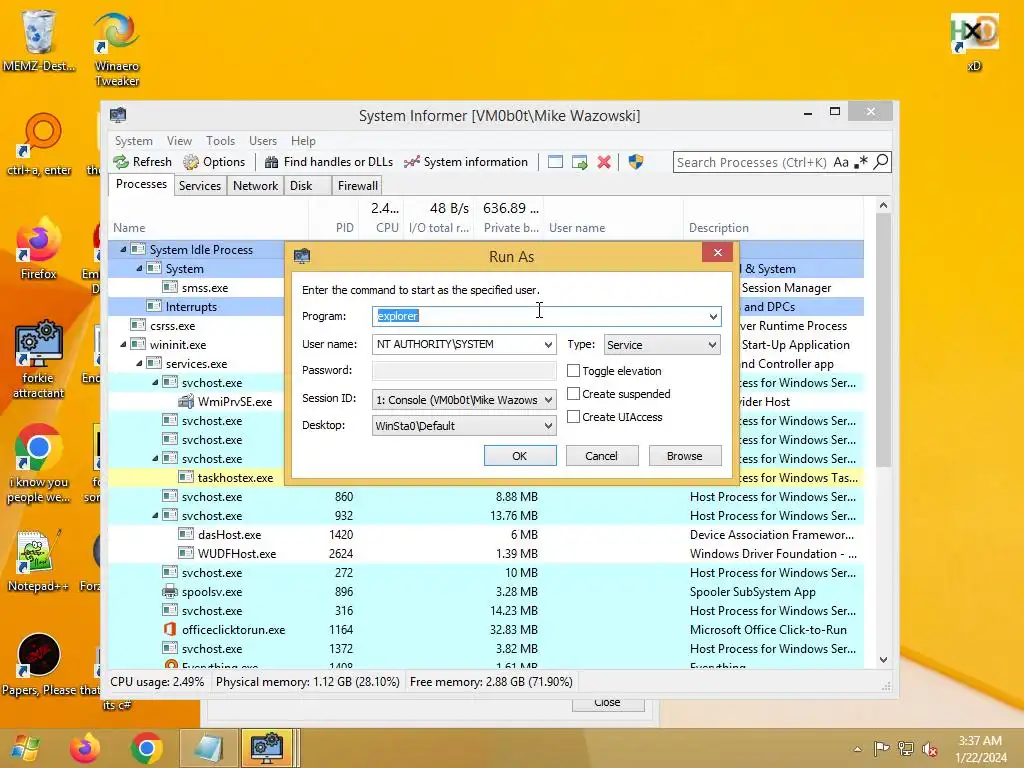Screen dimensions: 1024x768
Task: Click the Close button in background window
Action: [x=607, y=704]
